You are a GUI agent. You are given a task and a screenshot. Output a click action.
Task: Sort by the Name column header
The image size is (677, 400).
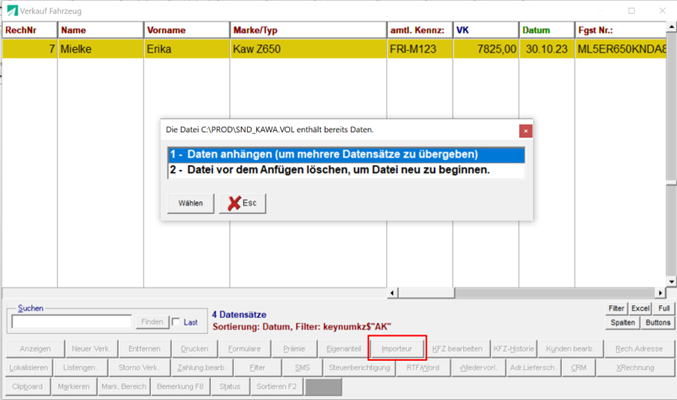[x=100, y=31]
